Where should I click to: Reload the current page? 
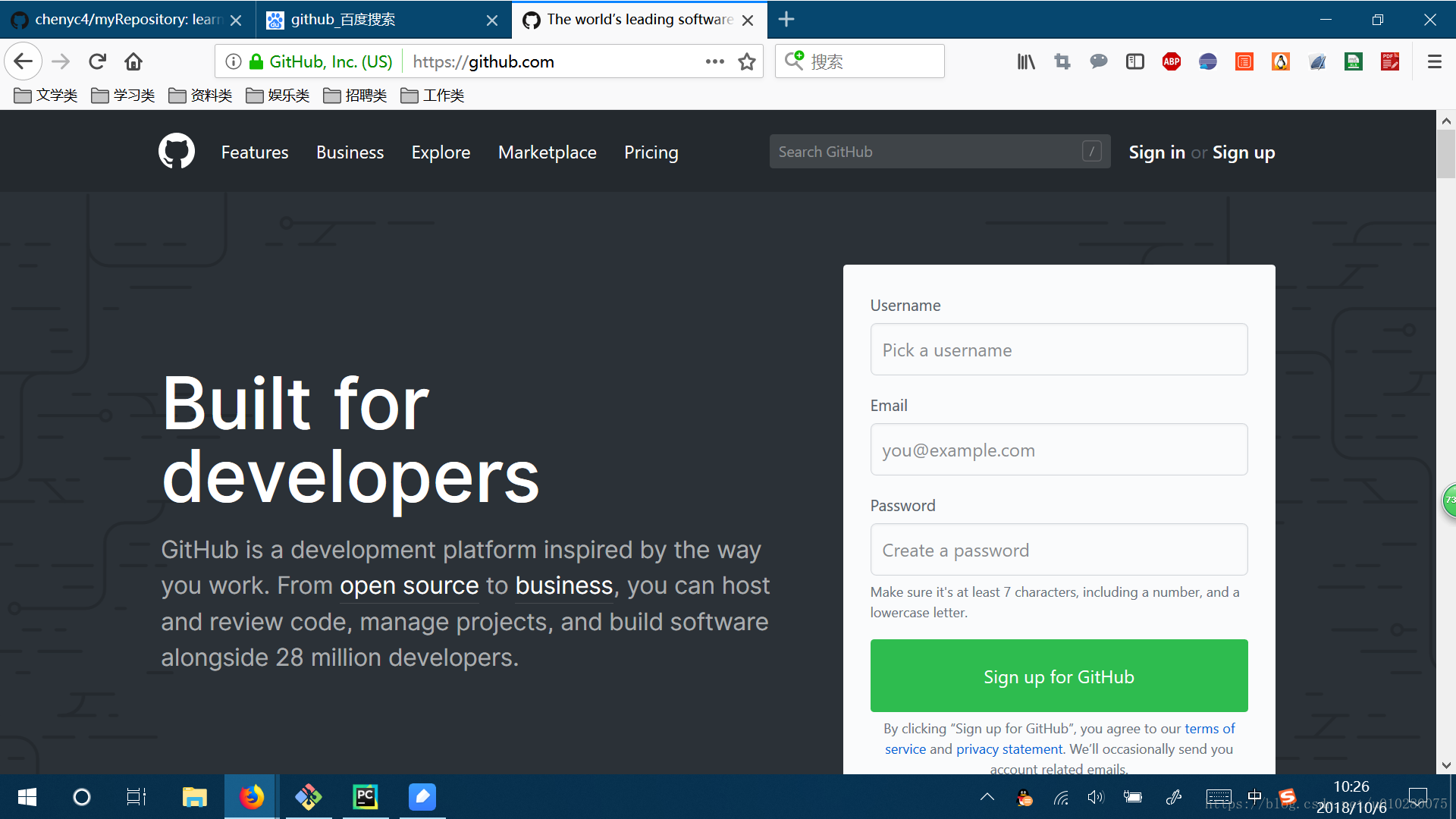pyautogui.click(x=97, y=61)
